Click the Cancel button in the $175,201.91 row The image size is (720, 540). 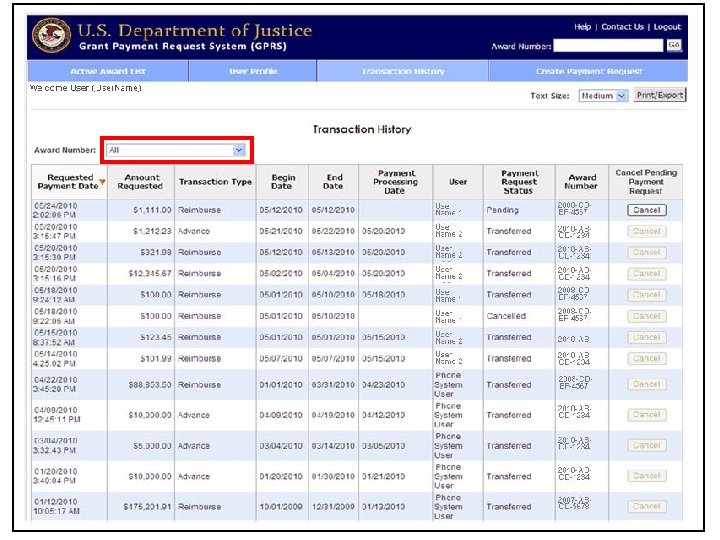(647, 506)
